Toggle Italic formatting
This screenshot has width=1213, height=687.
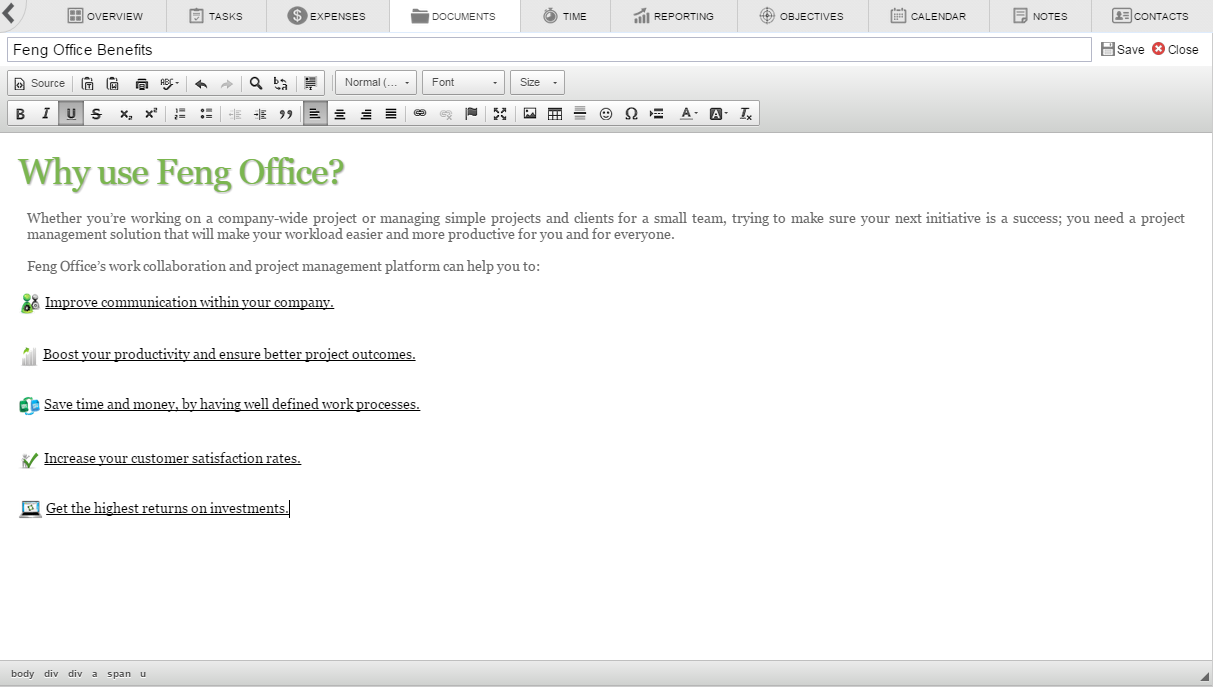click(45, 114)
